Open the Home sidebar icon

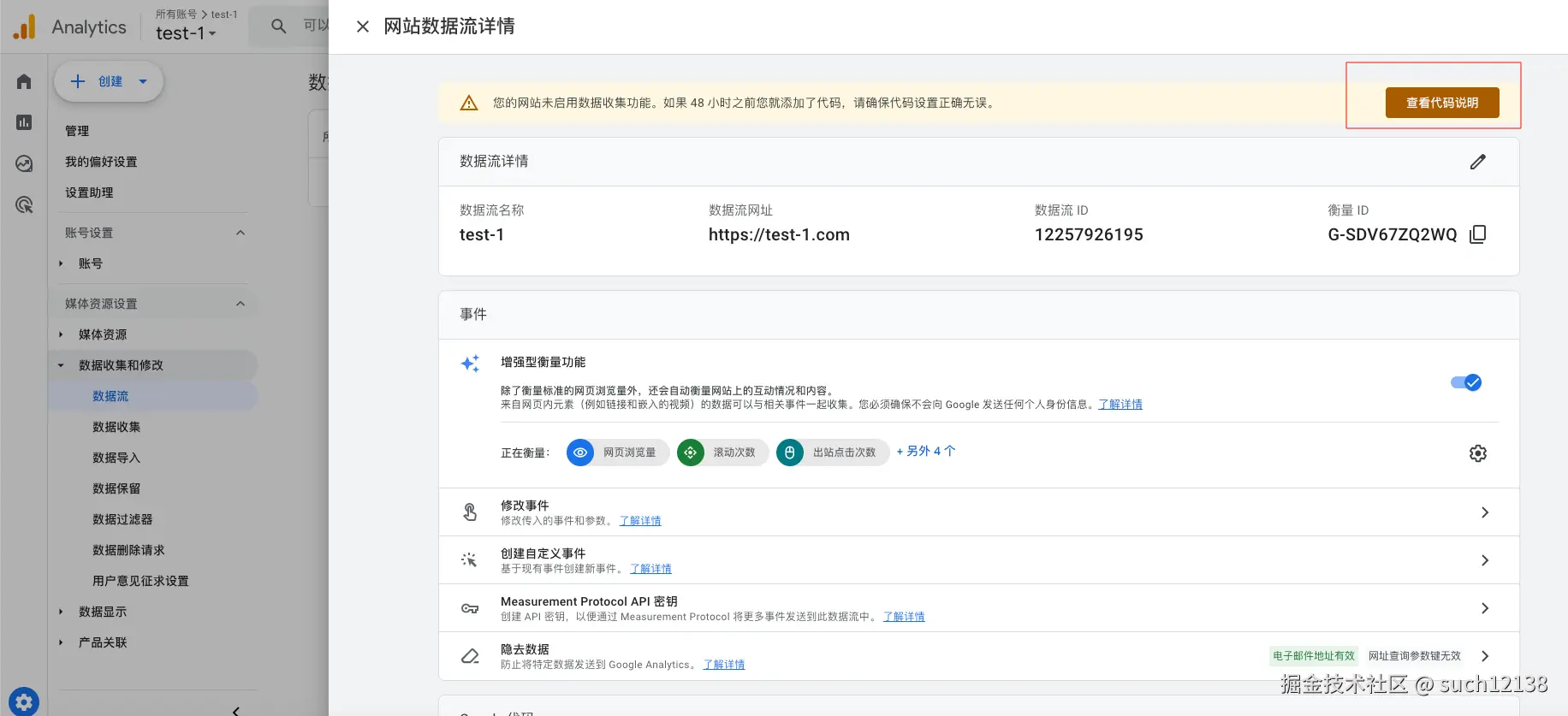[24, 81]
